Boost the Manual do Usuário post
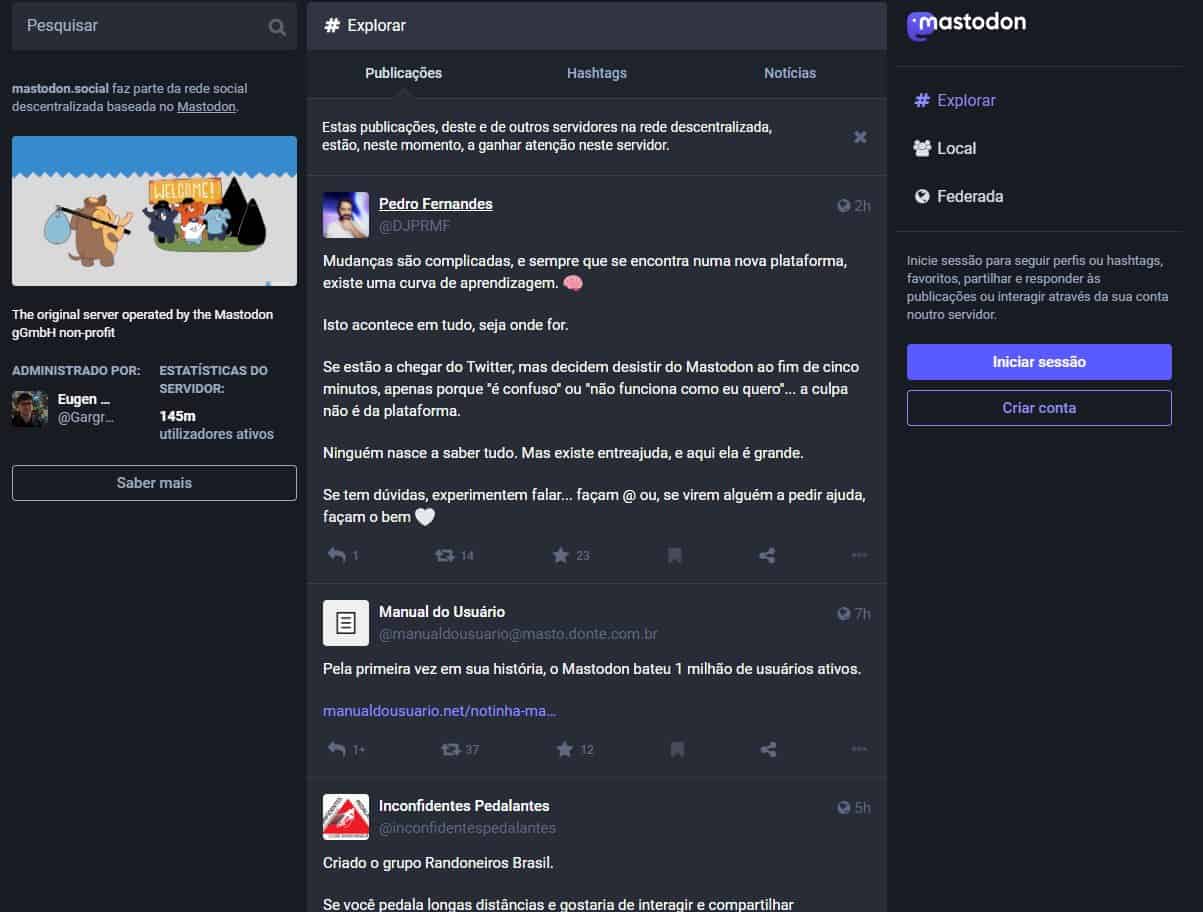The image size is (1203, 912). (451, 749)
